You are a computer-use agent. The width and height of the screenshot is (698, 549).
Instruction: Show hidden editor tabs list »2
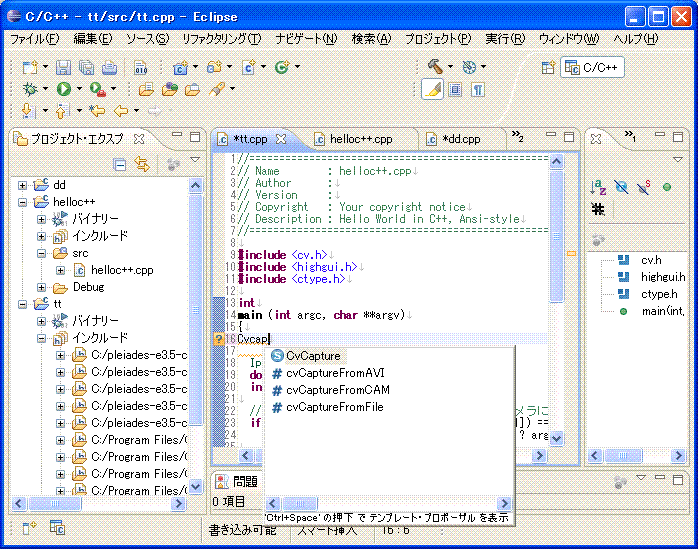pos(517,136)
